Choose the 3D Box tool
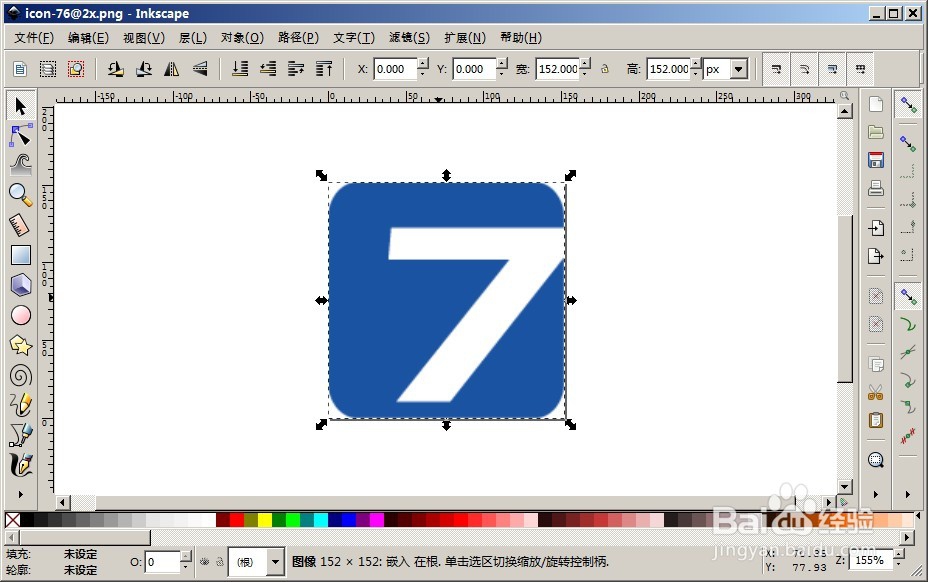 pyautogui.click(x=21, y=285)
